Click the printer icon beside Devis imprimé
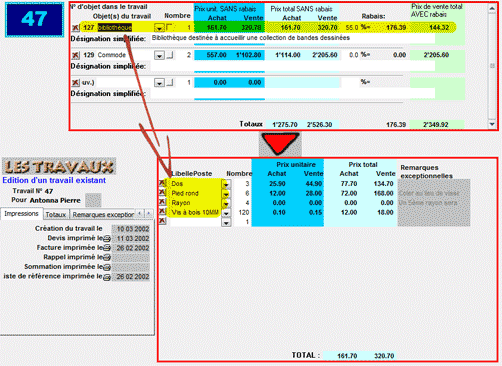This screenshot has width=502, height=366. point(107,238)
